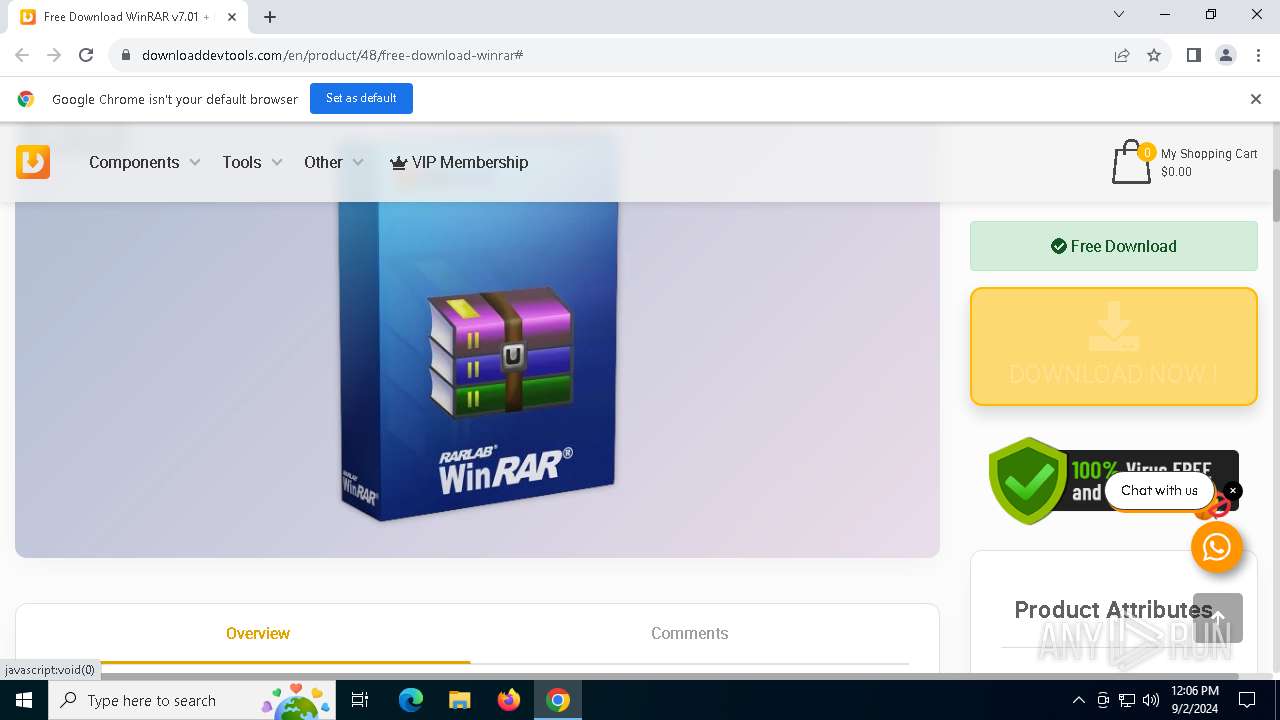Click the URL address bar
The width and height of the screenshot is (1280, 720).
click(x=610, y=55)
